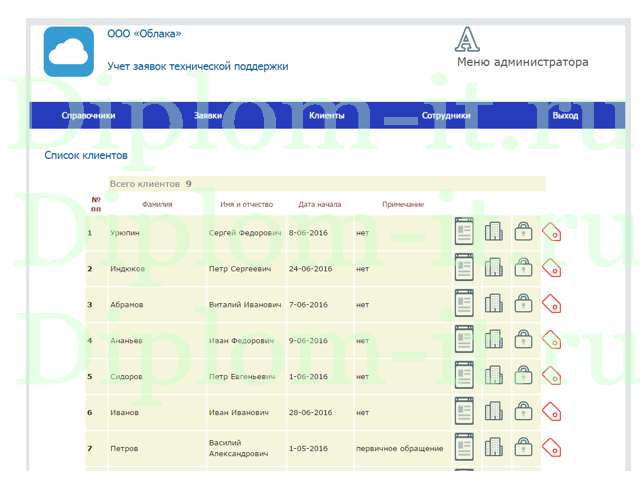The width and height of the screenshot is (640, 480).
Task: Click the padlock icon in Петров's row
Action: pyautogui.click(x=523, y=448)
